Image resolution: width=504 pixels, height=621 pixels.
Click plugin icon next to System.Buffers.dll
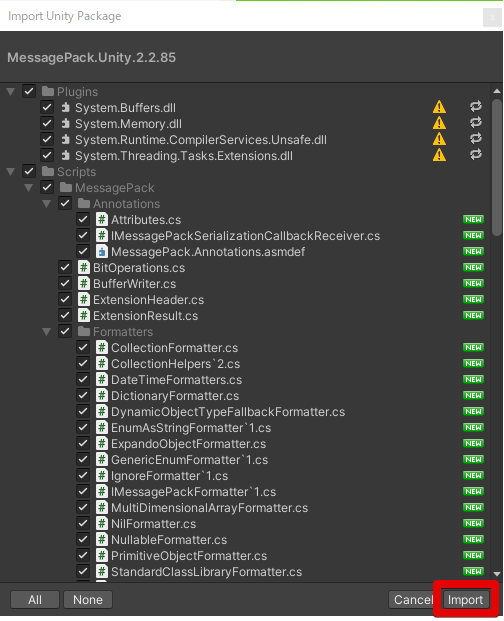(66, 107)
